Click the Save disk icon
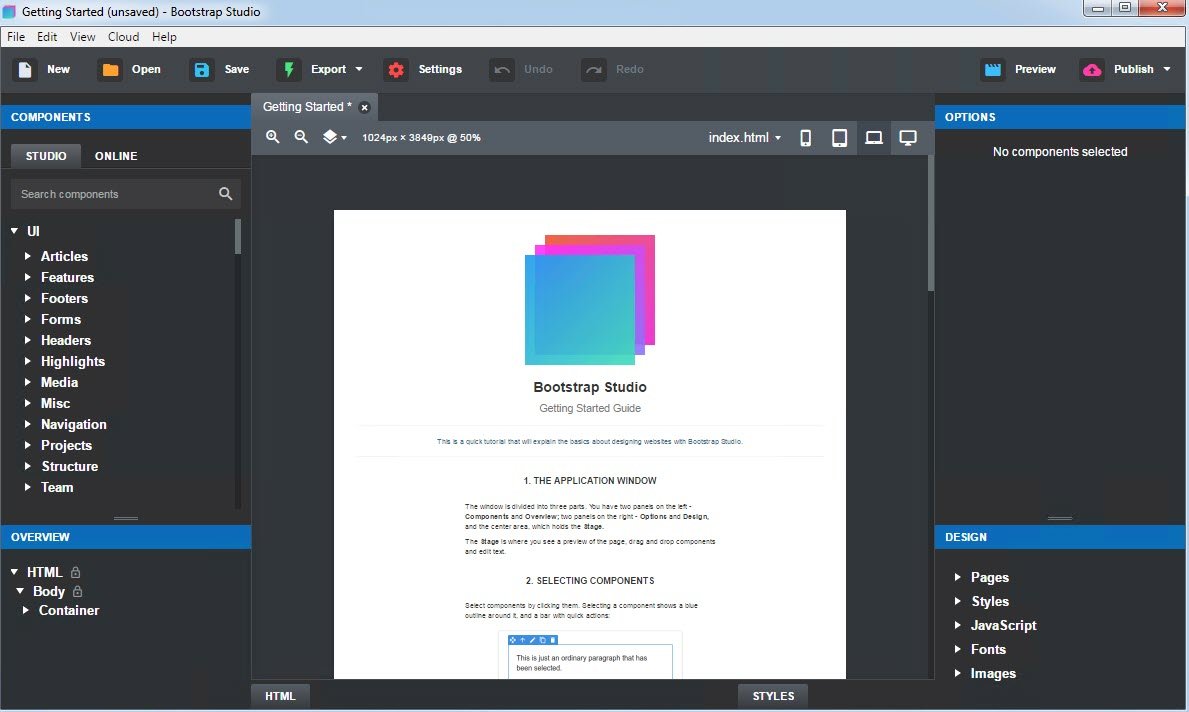This screenshot has height=712, width=1189. [x=202, y=70]
